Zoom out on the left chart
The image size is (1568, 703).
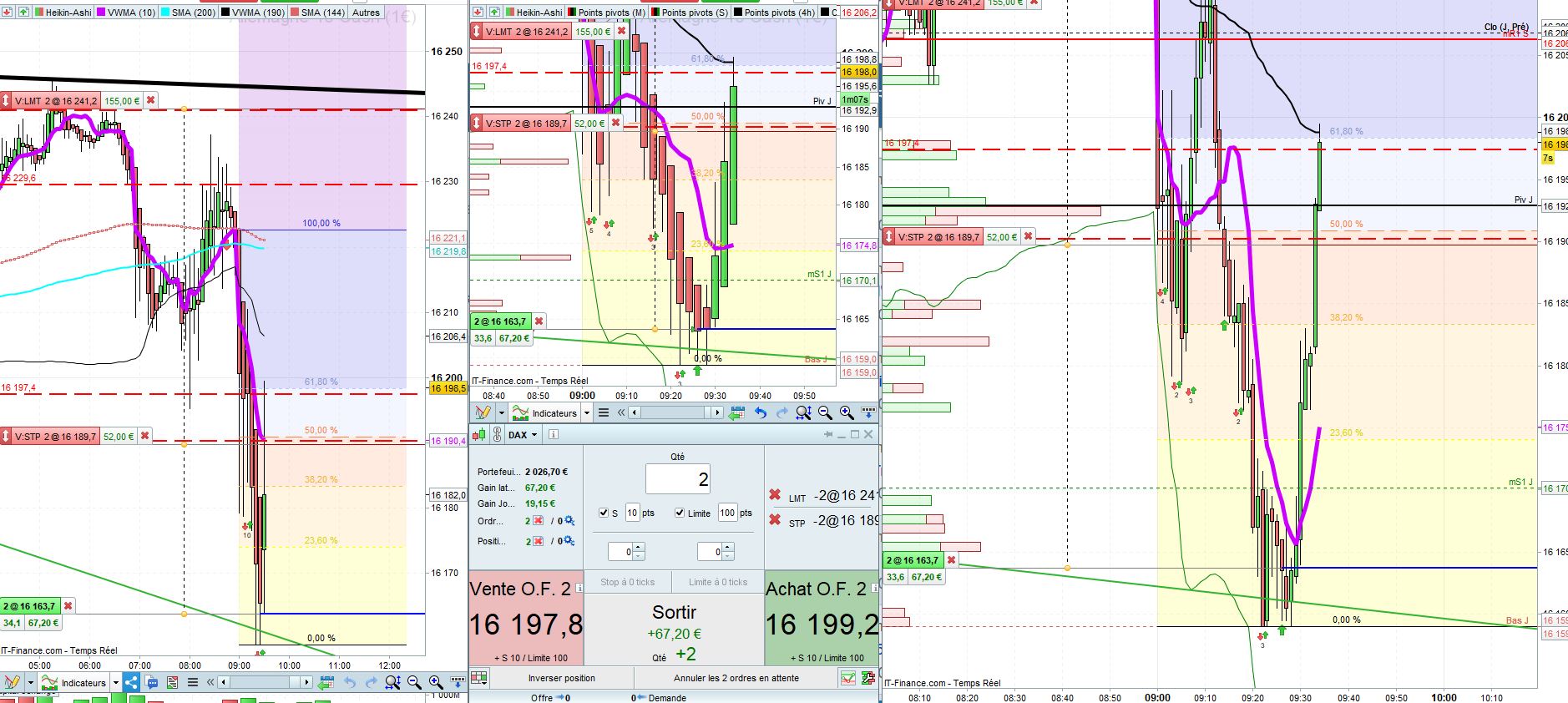tap(414, 682)
